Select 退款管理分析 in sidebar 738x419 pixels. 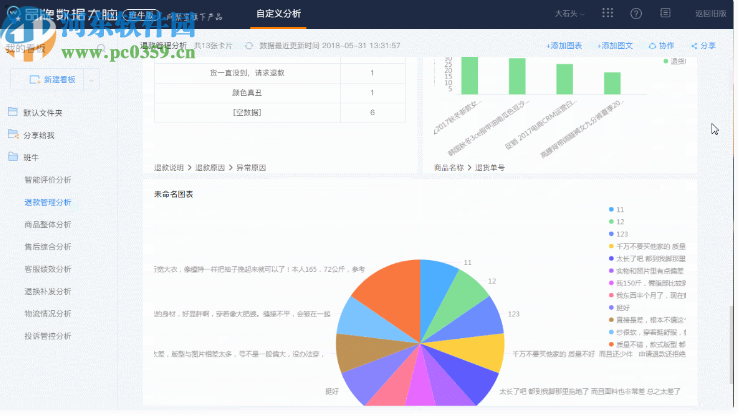coord(48,202)
